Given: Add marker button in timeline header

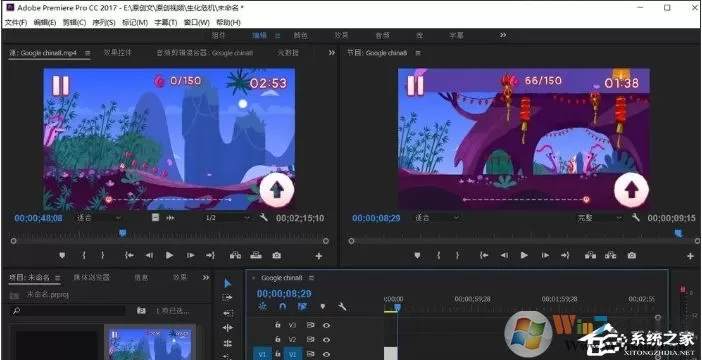Looking at the screenshot, I should tap(323, 307).
